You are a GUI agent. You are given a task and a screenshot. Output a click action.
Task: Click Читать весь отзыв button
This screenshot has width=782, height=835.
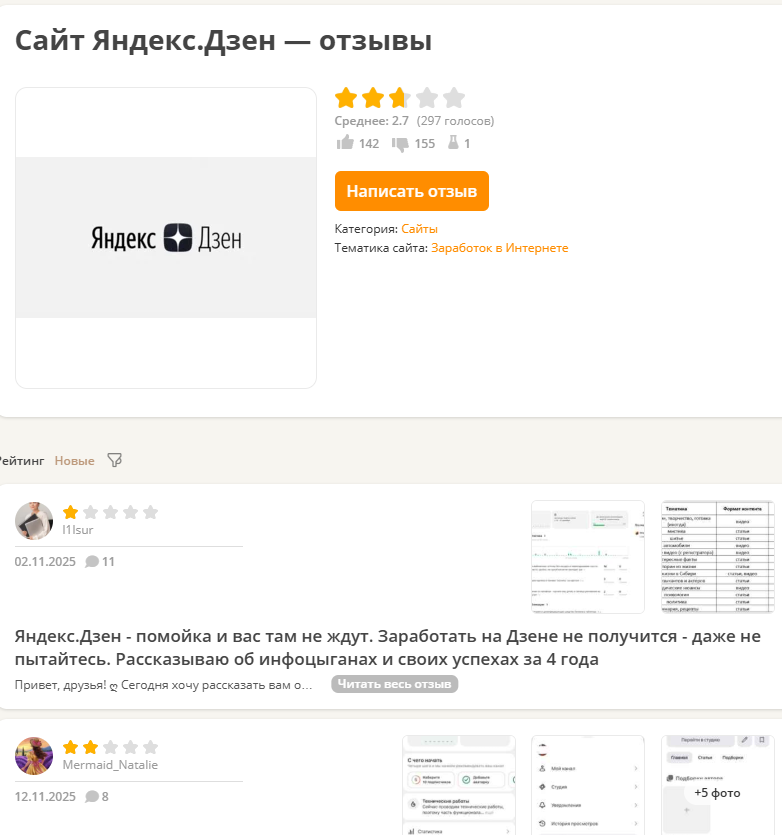click(395, 684)
